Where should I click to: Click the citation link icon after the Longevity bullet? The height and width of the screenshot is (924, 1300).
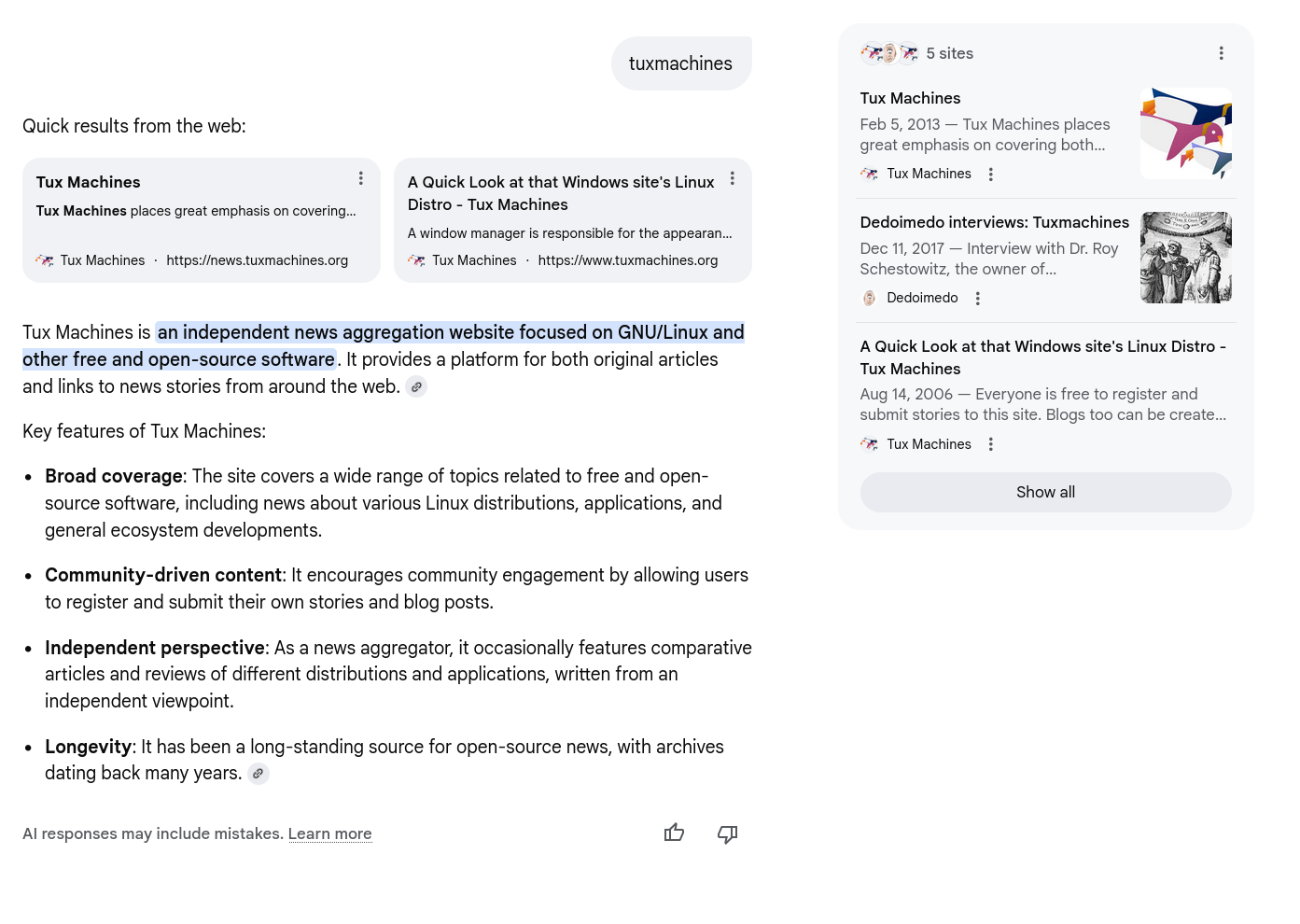coord(258,773)
